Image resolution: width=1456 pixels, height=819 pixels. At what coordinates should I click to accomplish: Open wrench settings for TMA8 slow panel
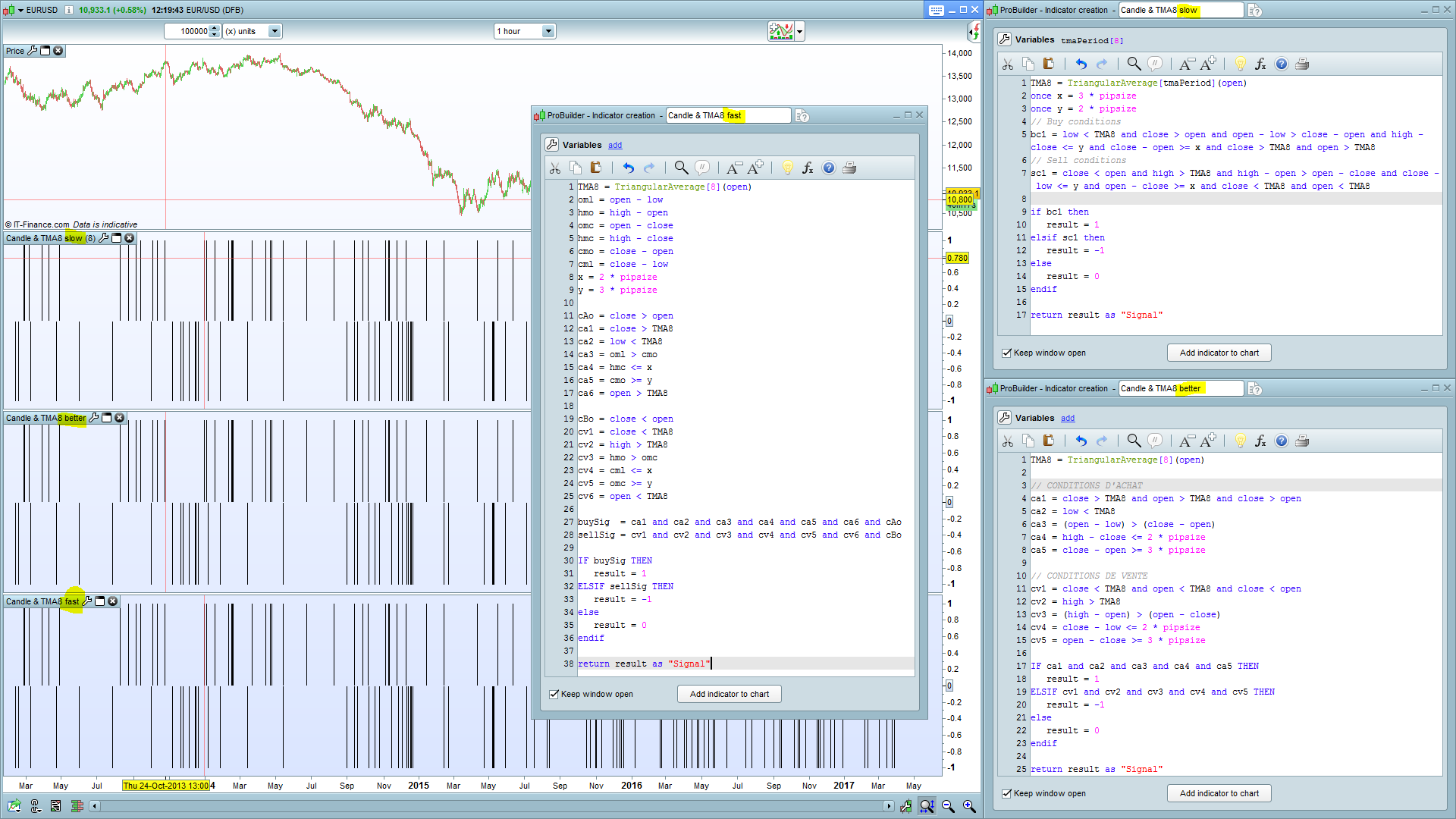tap(104, 238)
